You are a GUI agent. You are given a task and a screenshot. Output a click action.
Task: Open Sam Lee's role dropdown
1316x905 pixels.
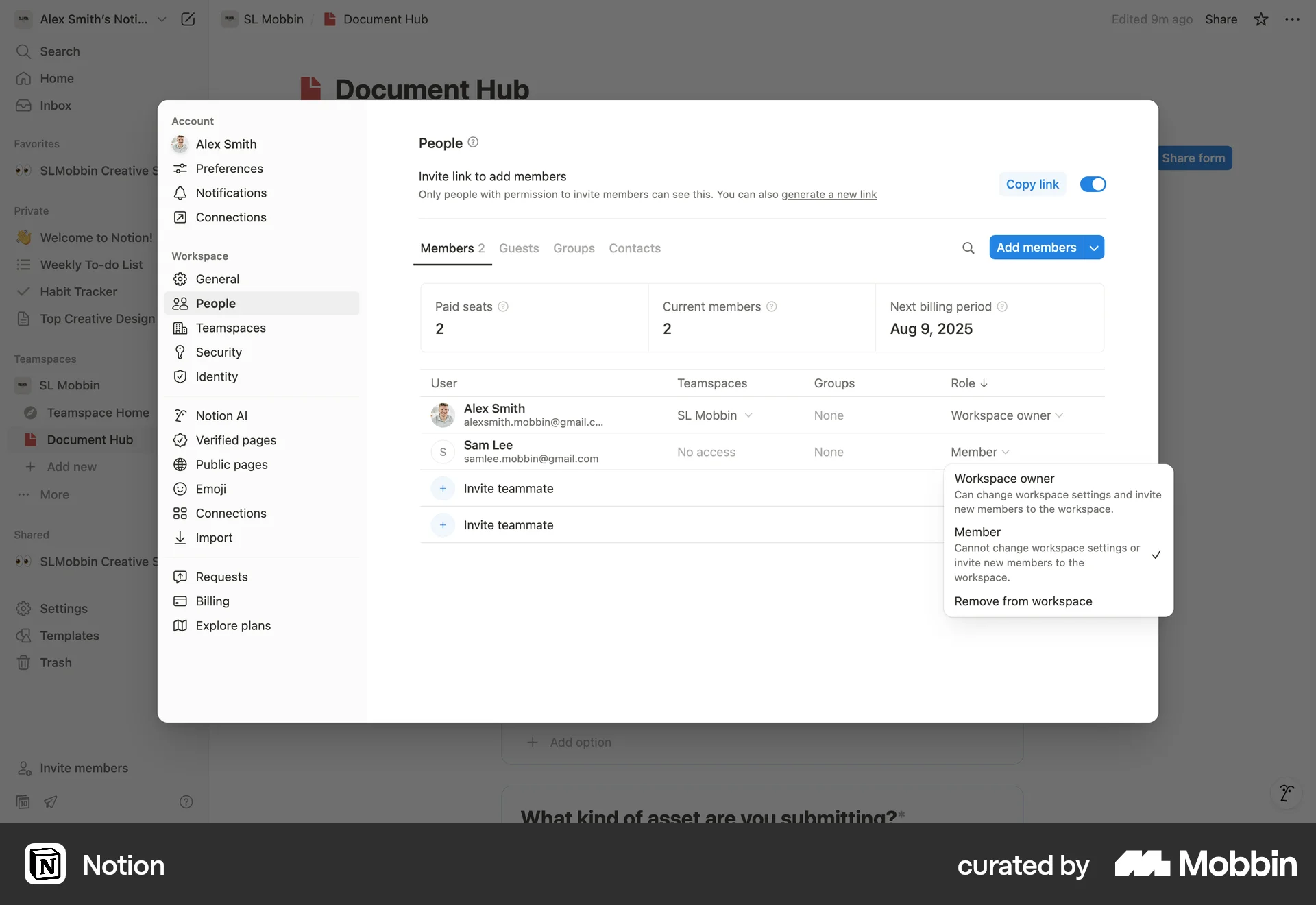(979, 452)
